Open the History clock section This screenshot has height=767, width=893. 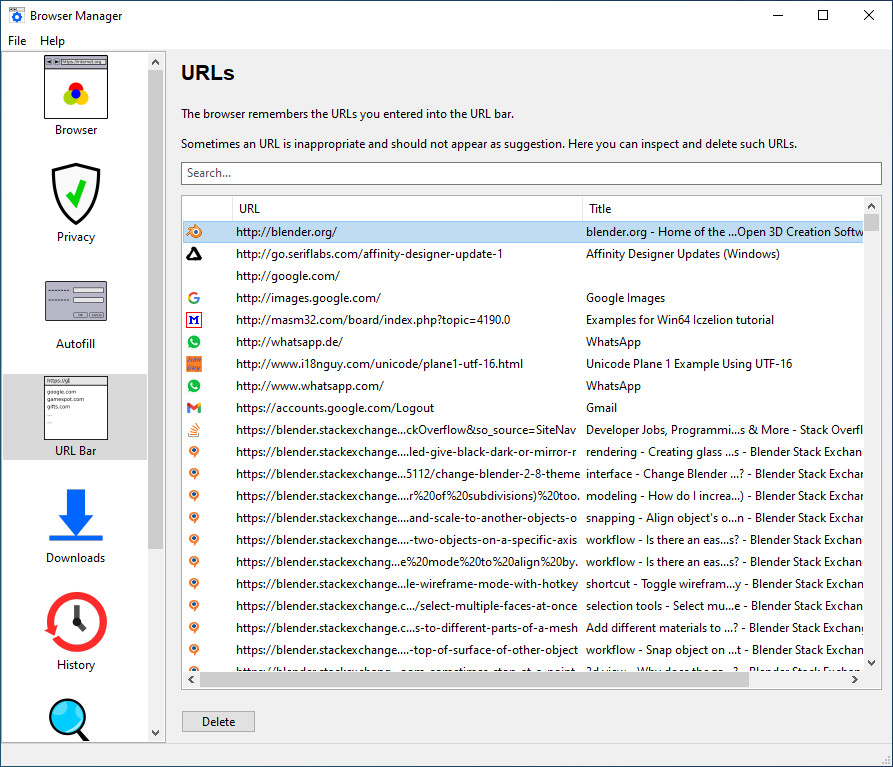coord(76,631)
